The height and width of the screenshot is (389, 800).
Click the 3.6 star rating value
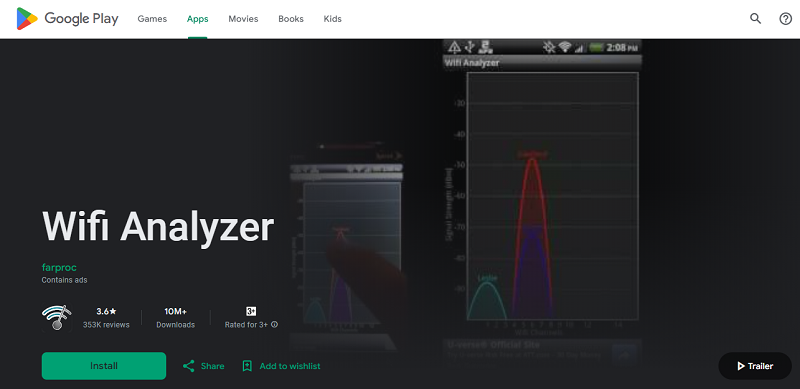click(106, 311)
